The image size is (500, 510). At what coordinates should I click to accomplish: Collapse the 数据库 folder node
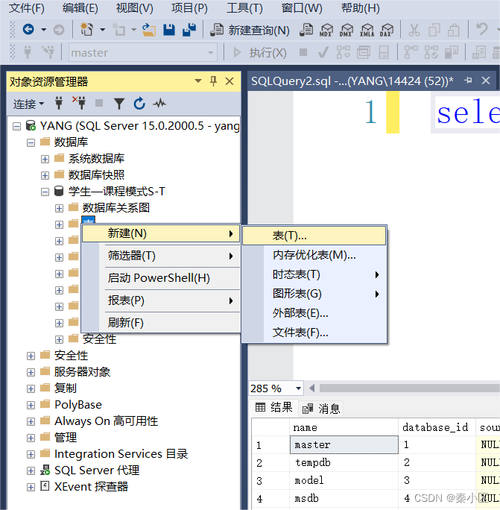click(x=31, y=143)
